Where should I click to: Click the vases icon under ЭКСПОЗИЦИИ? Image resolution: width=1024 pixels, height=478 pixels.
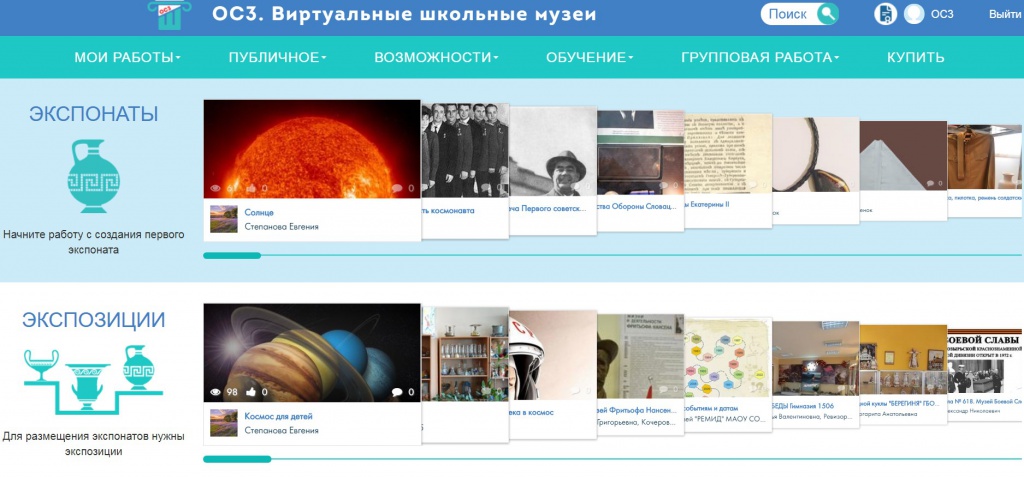93,379
